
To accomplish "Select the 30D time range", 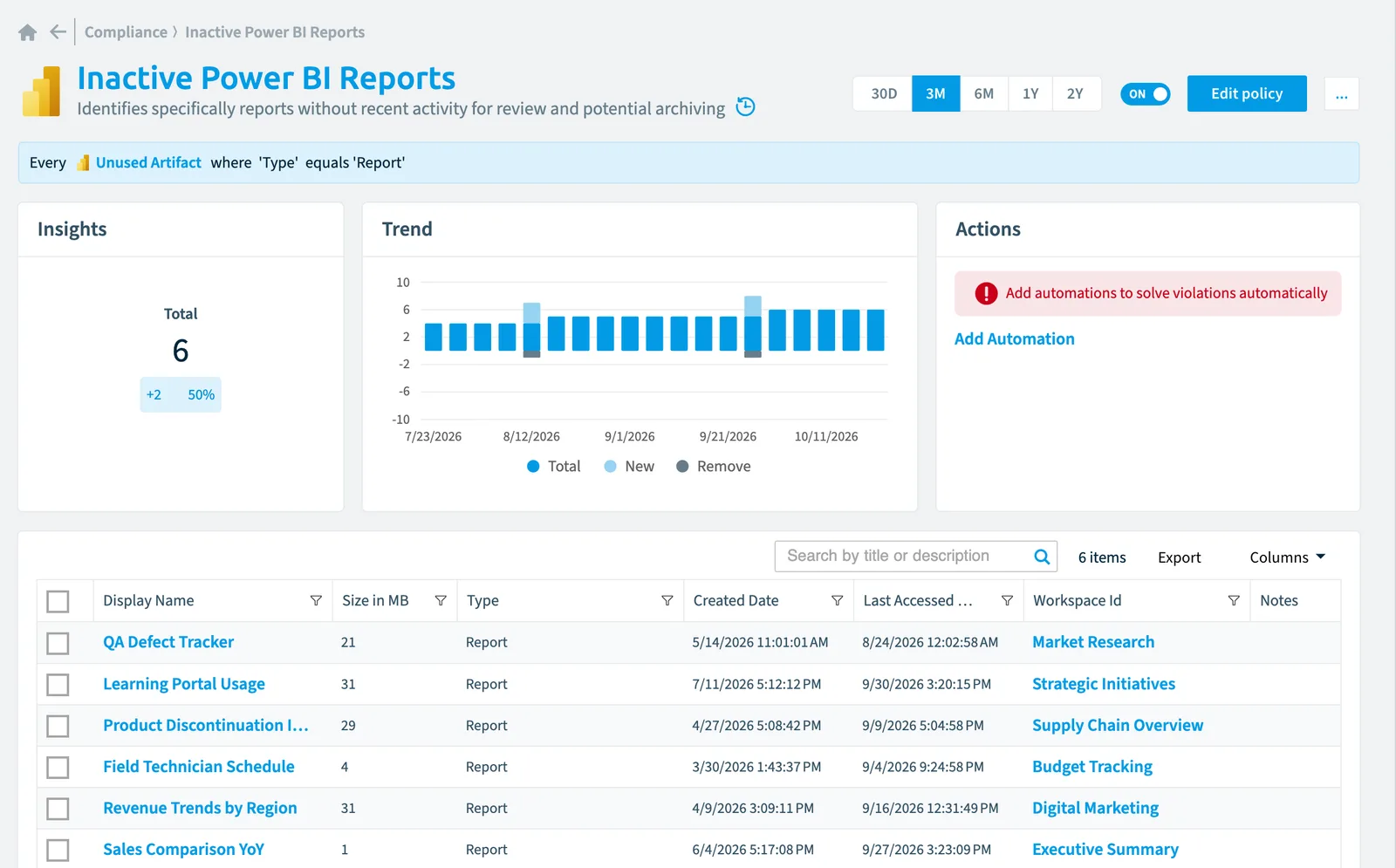I will click(884, 93).
